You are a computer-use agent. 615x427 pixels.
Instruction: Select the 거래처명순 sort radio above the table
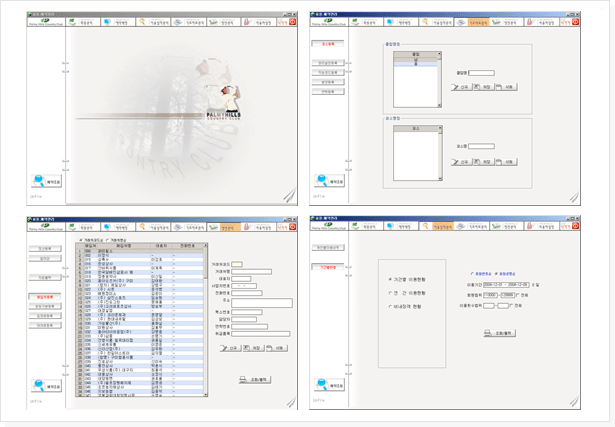(108, 240)
